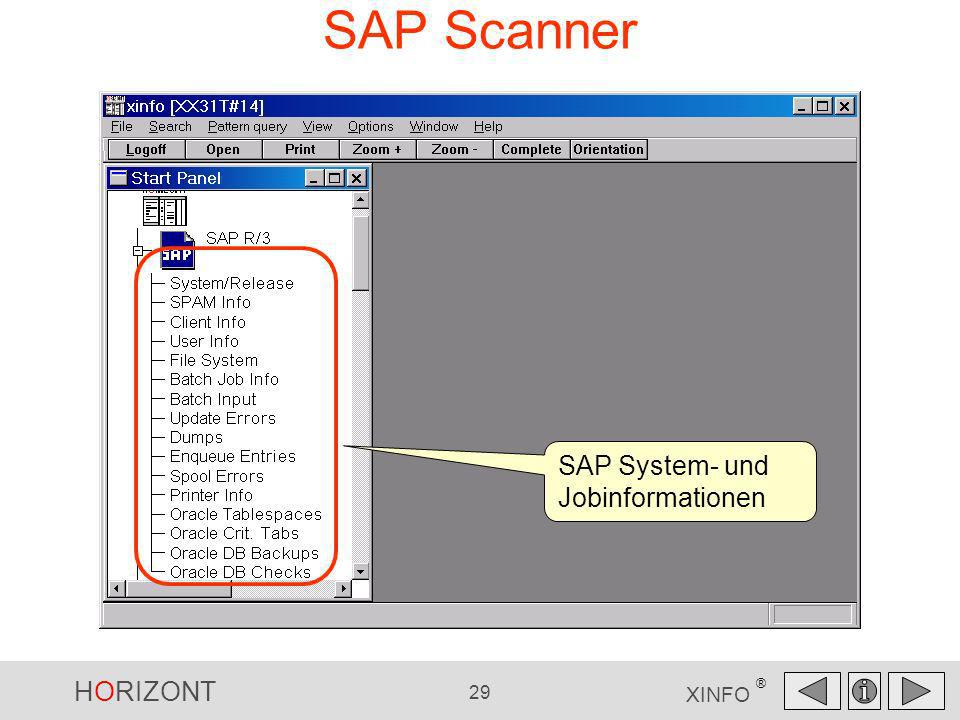The image size is (960, 720).
Task: Select Client Info tree entry
Action: [x=208, y=322]
